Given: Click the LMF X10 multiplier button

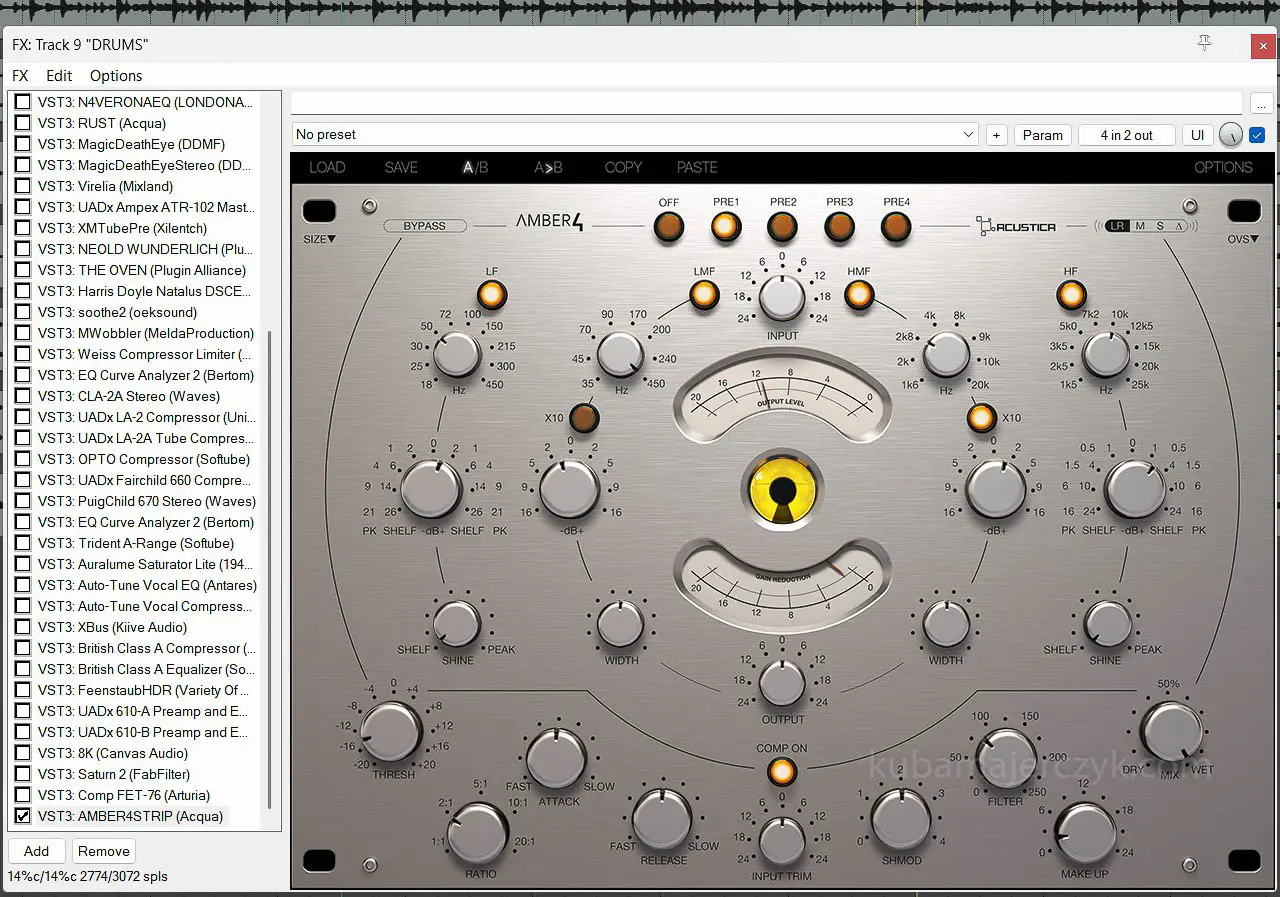Looking at the screenshot, I should pyautogui.click(x=583, y=417).
